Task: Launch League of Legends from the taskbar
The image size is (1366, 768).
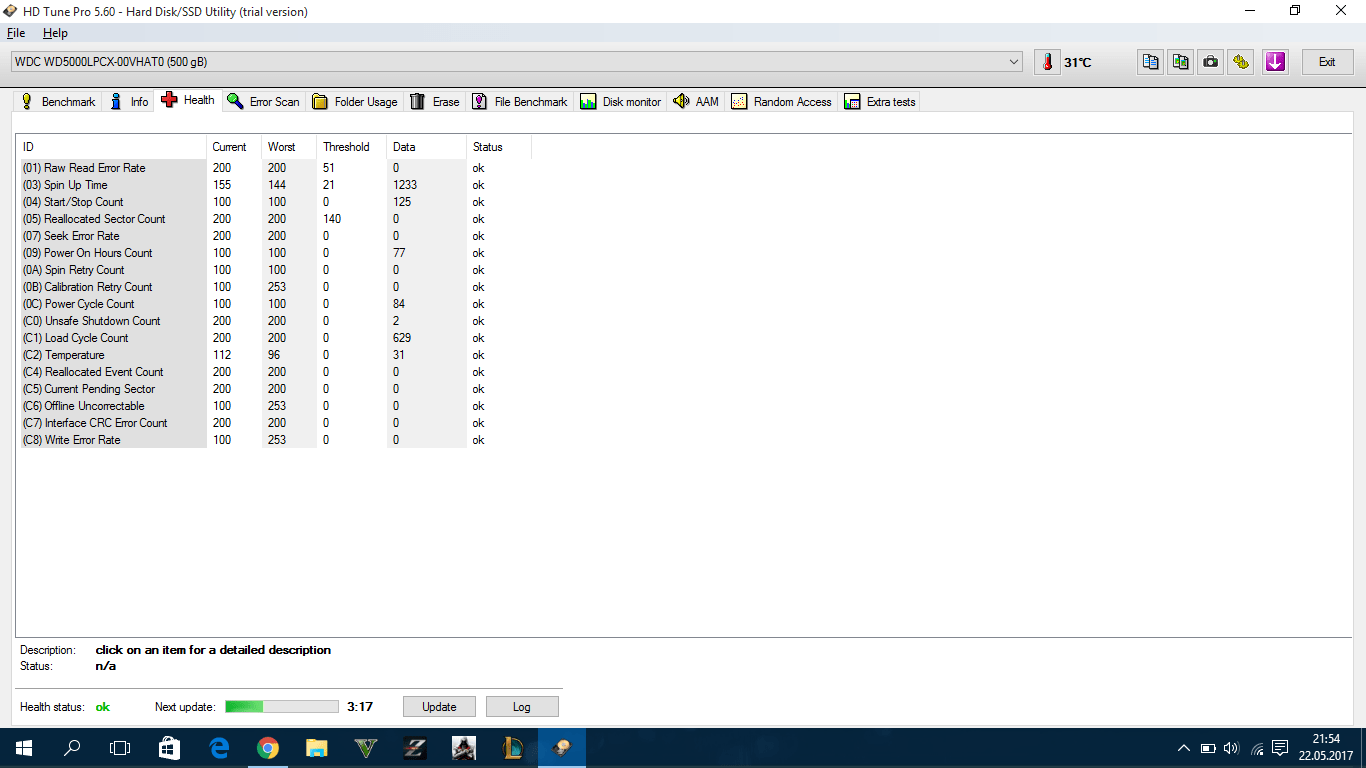Action: 512,748
